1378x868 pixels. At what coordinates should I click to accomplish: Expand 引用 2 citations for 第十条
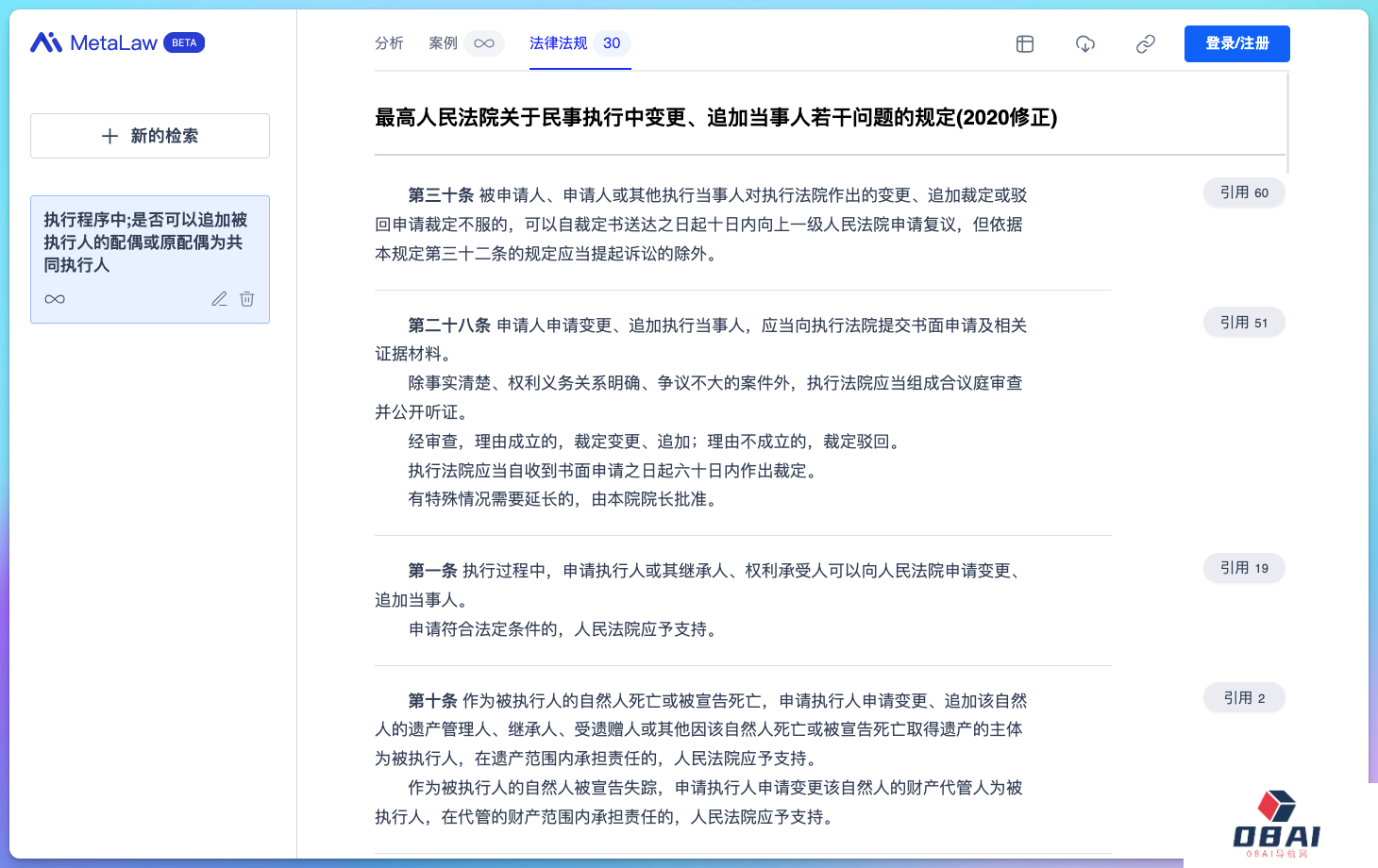point(1244,698)
